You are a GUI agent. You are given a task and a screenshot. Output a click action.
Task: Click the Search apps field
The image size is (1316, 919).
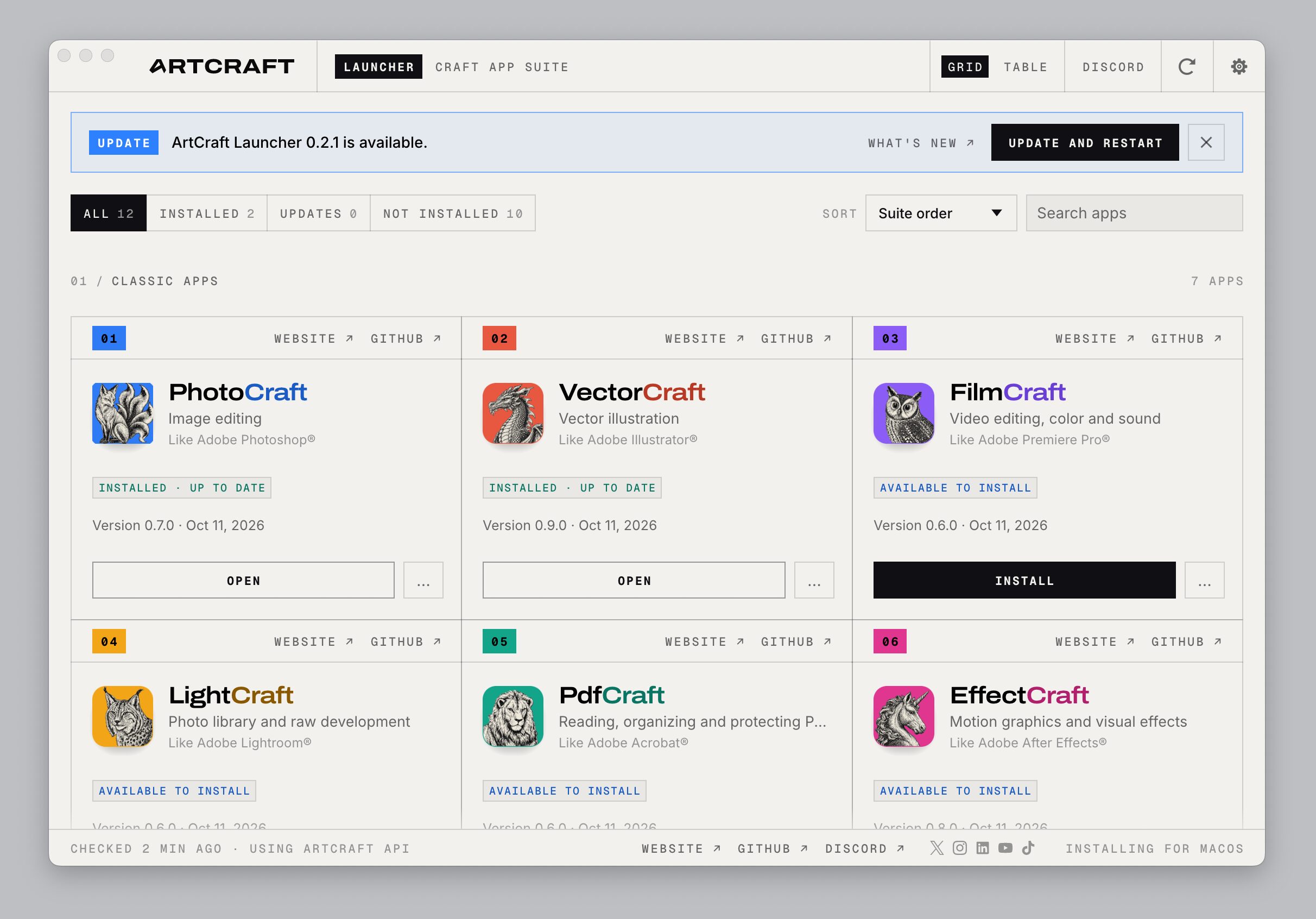[1134, 213]
